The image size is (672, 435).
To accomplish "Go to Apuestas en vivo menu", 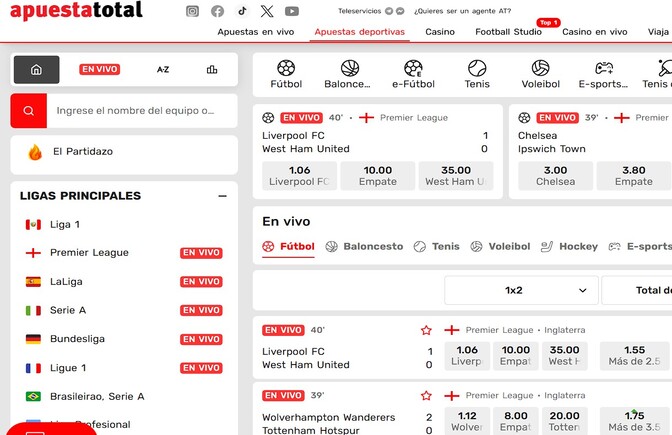I will [256, 32].
